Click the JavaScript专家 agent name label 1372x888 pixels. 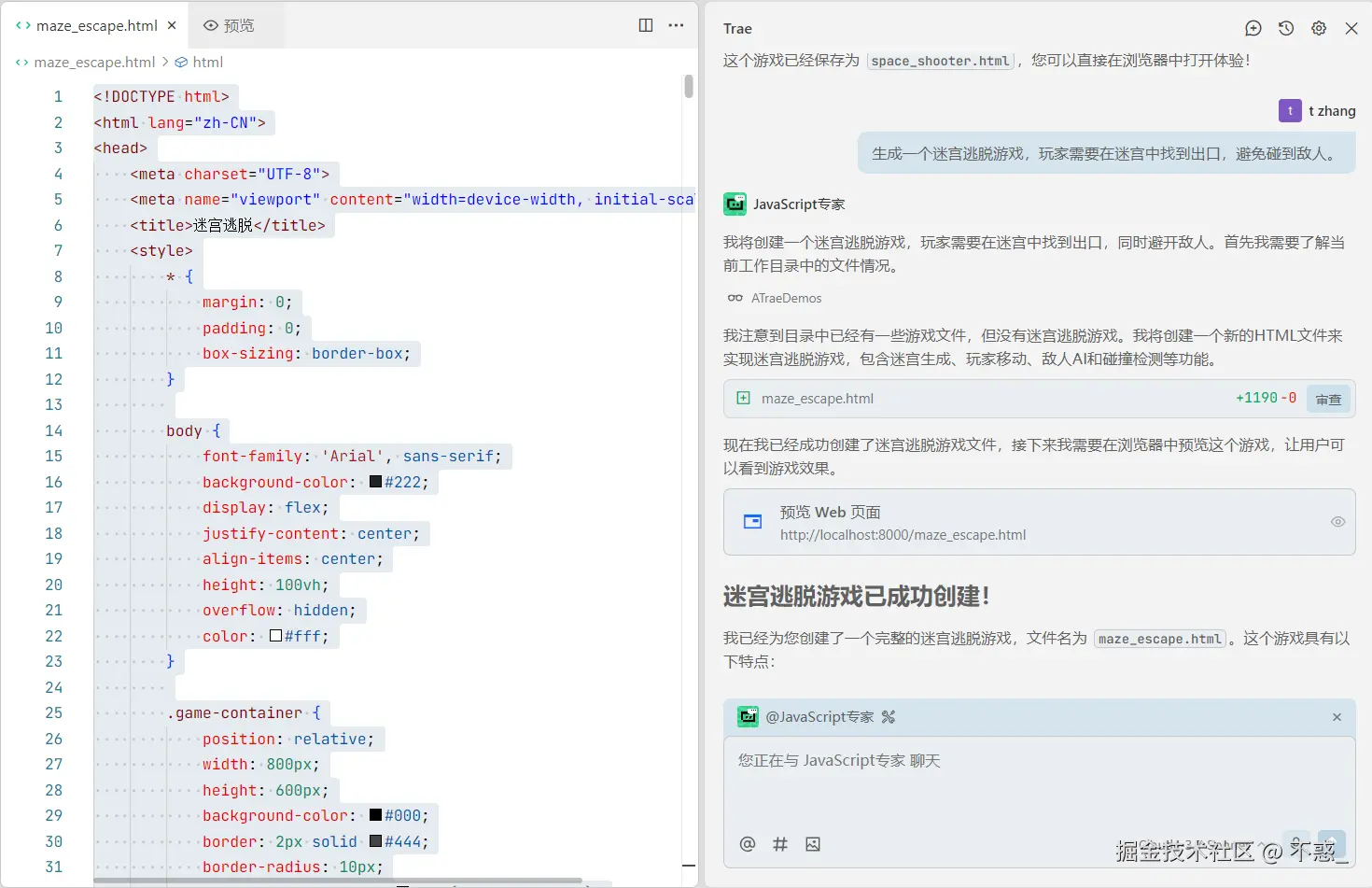pos(799,204)
